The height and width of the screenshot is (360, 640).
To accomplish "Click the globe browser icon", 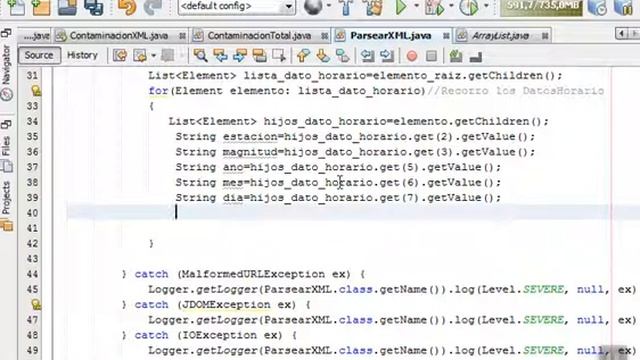I will point(313,7).
